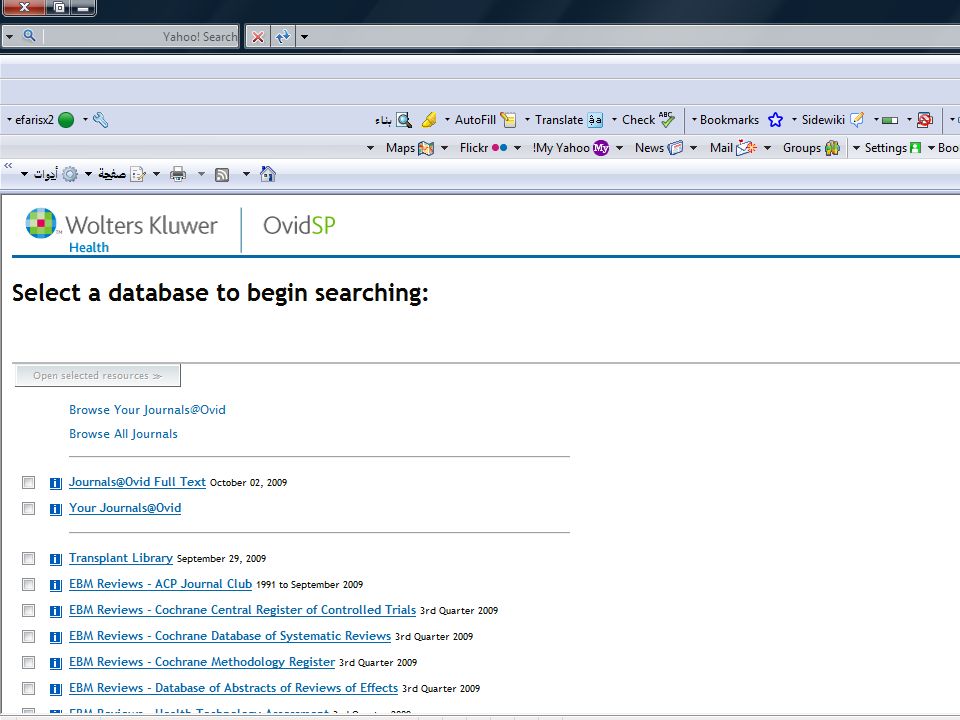Click inside the Yahoo! Search input field
Screen dimensions: 960x720
pyautogui.click(x=140, y=37)
